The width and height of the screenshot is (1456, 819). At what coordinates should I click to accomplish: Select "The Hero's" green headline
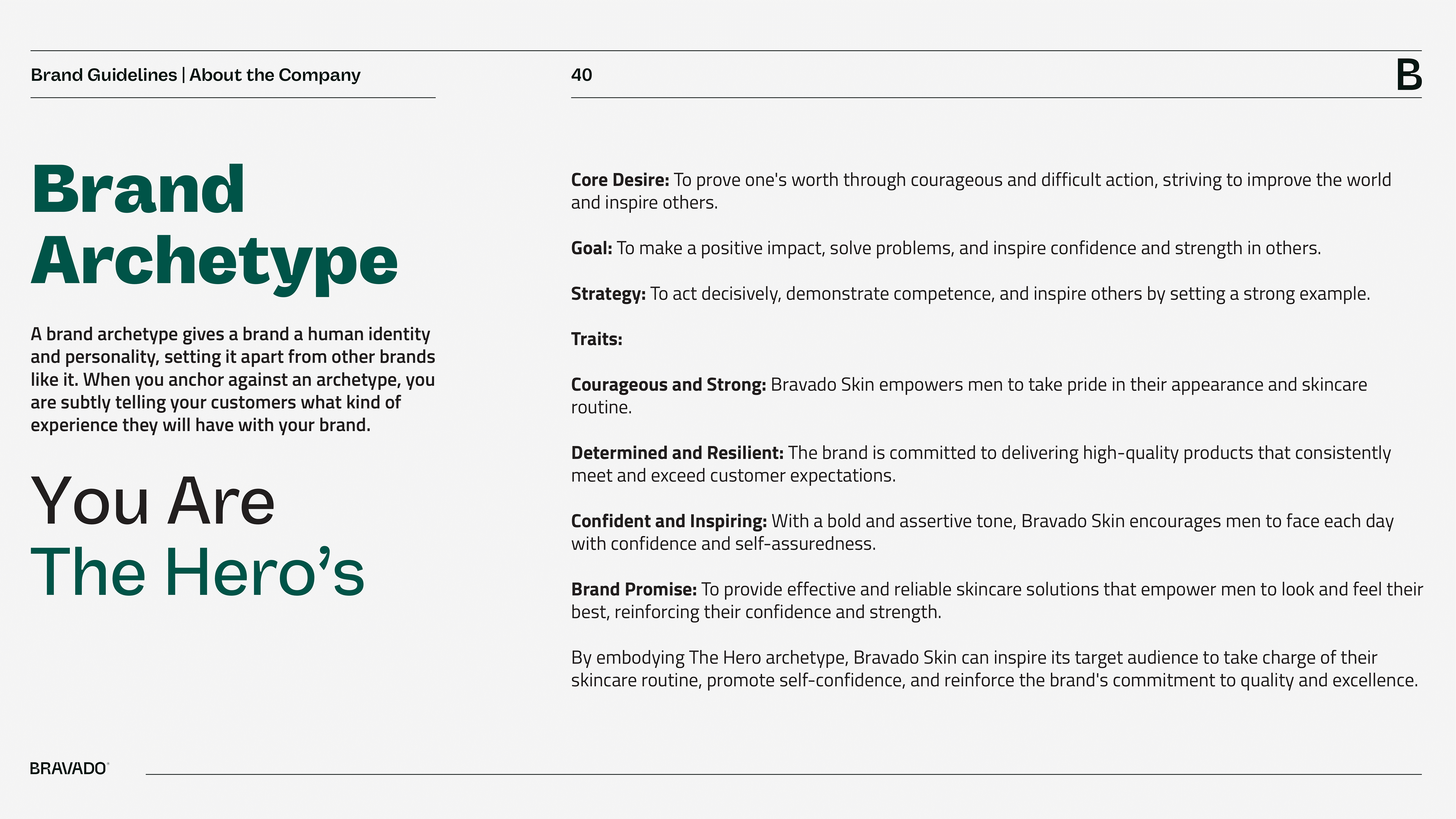pyautogui.click(x=197, y=572)
